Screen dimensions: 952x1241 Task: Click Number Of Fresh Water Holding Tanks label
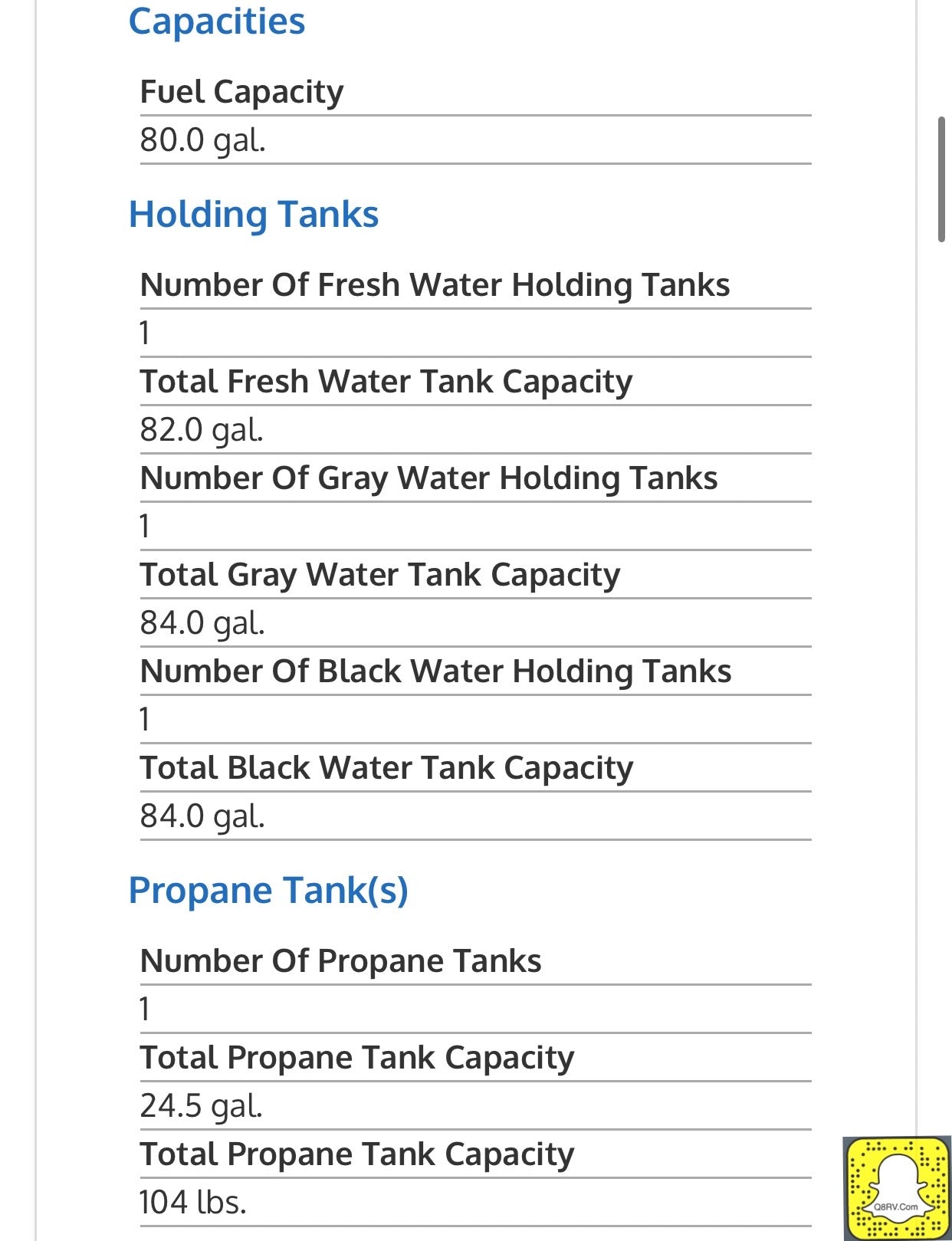tap(435, 285)
